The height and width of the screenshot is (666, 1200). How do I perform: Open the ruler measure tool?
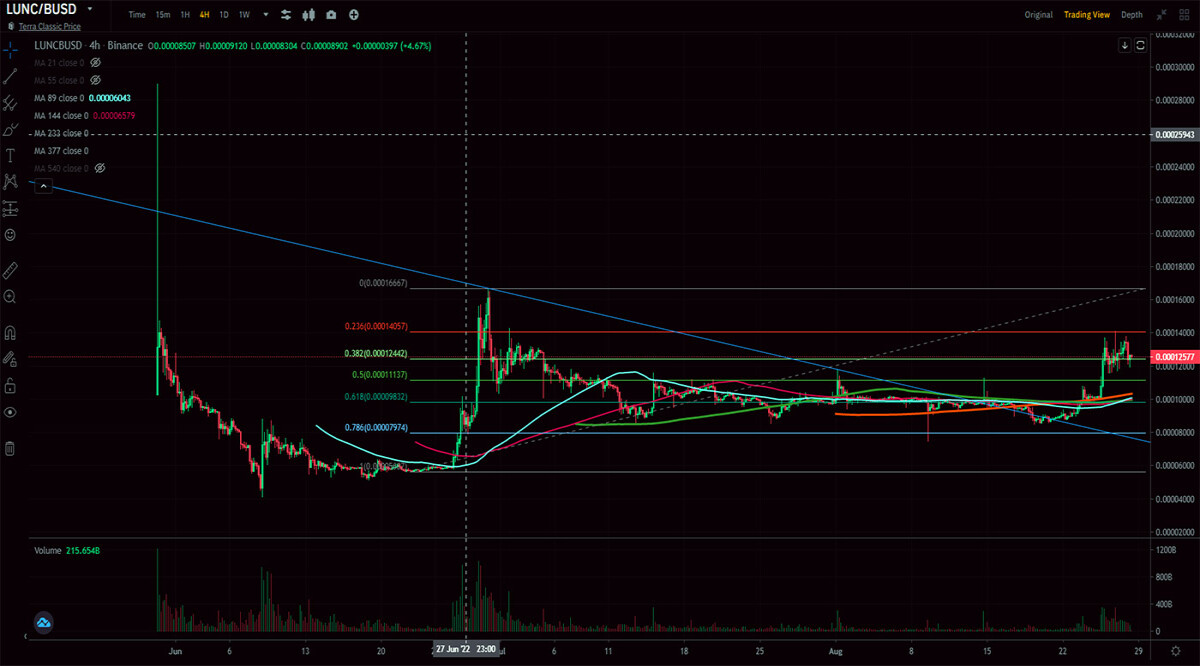point(10,270)
